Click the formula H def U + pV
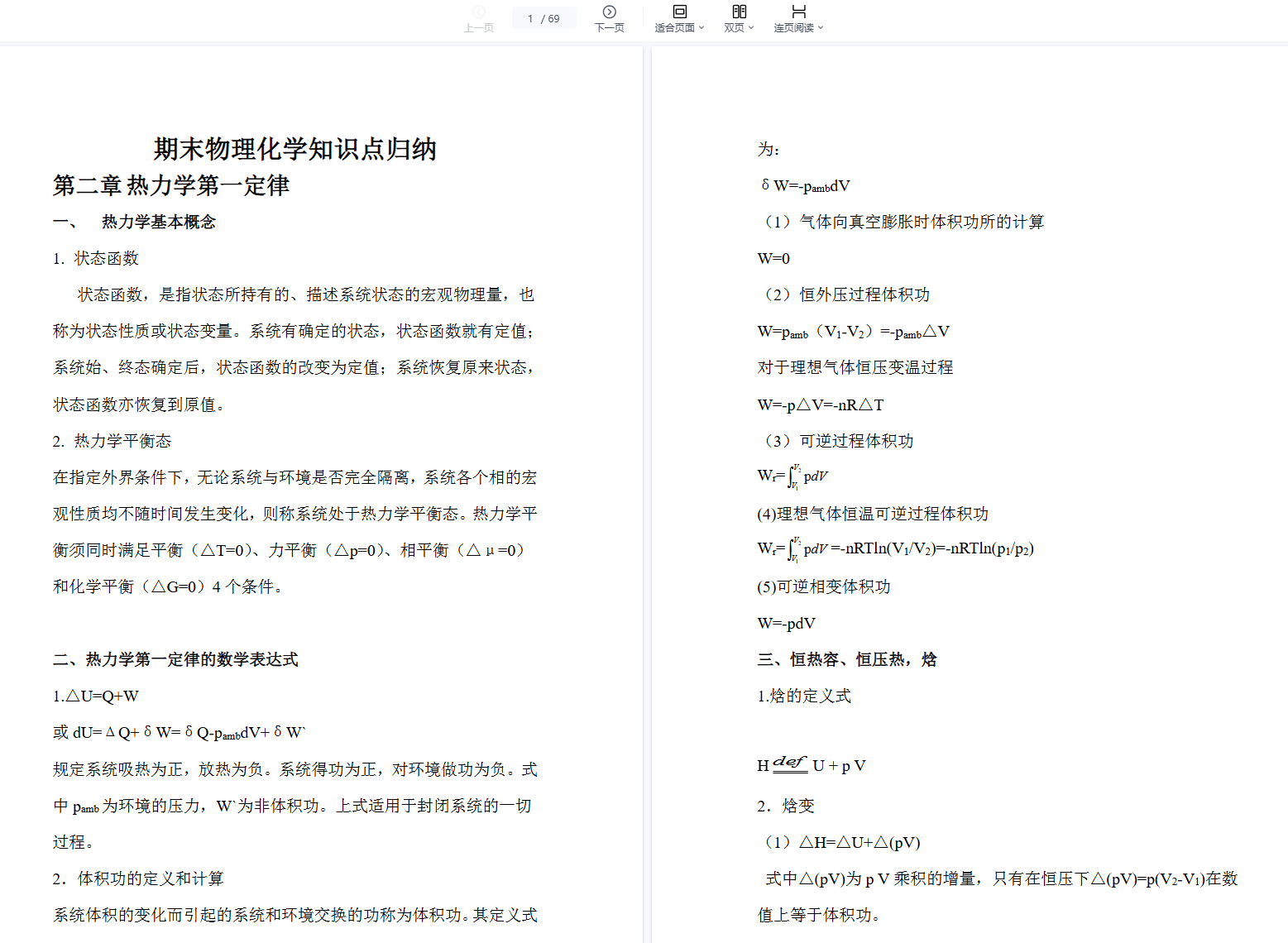 point(811,765)
